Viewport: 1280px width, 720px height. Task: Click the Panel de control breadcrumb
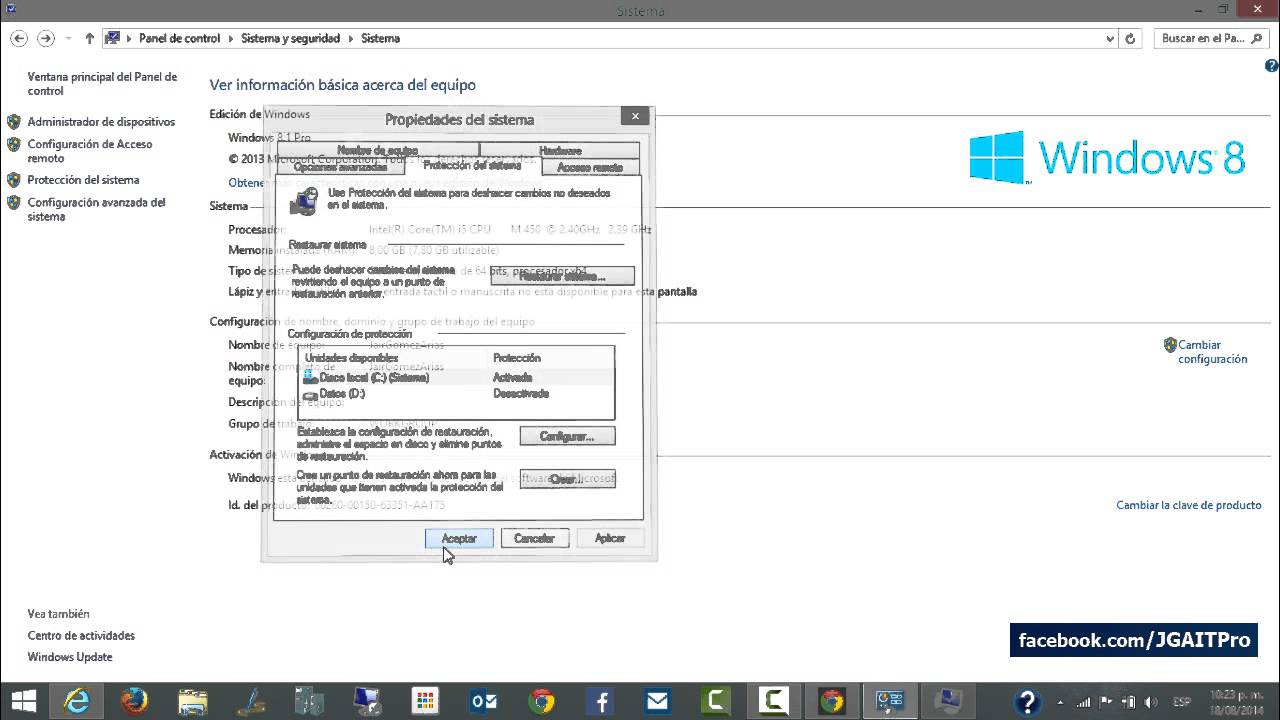click(179, 38)
